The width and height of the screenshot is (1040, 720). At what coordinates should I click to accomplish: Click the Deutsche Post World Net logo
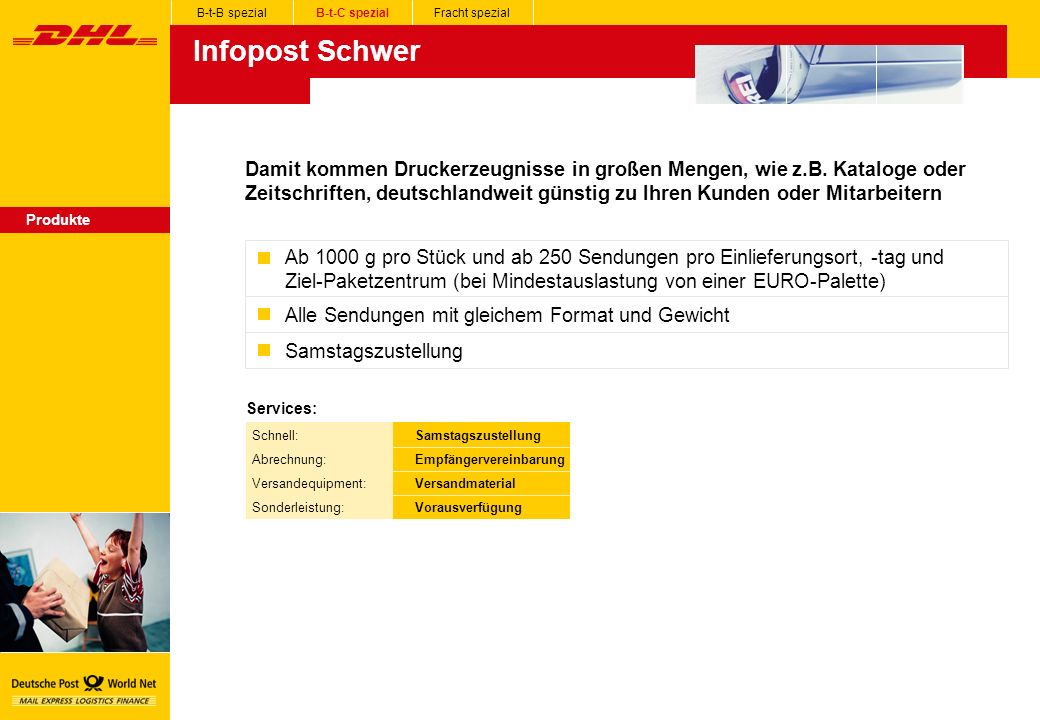84,684
